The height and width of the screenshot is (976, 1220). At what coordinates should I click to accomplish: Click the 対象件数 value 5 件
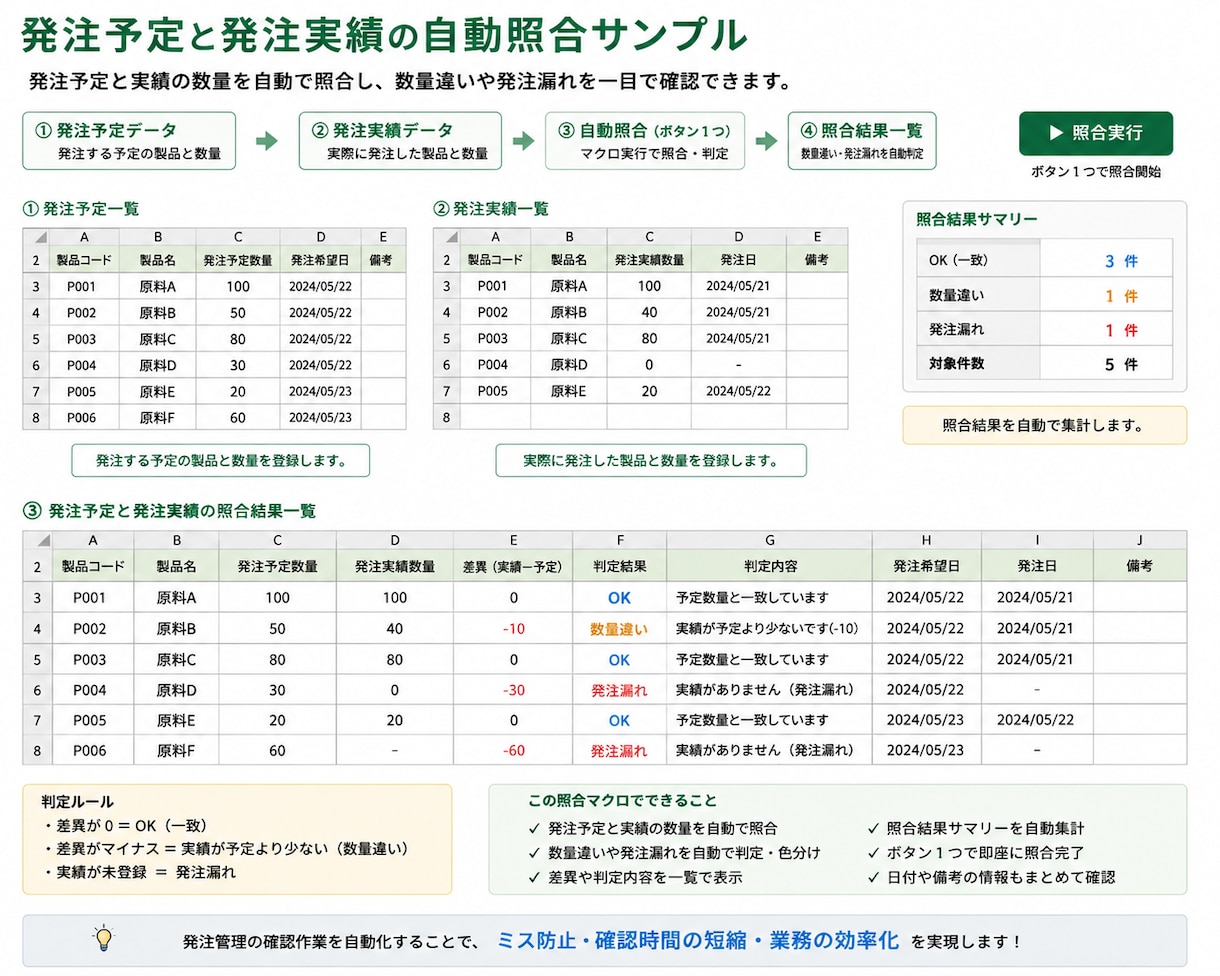(1121, 364)
